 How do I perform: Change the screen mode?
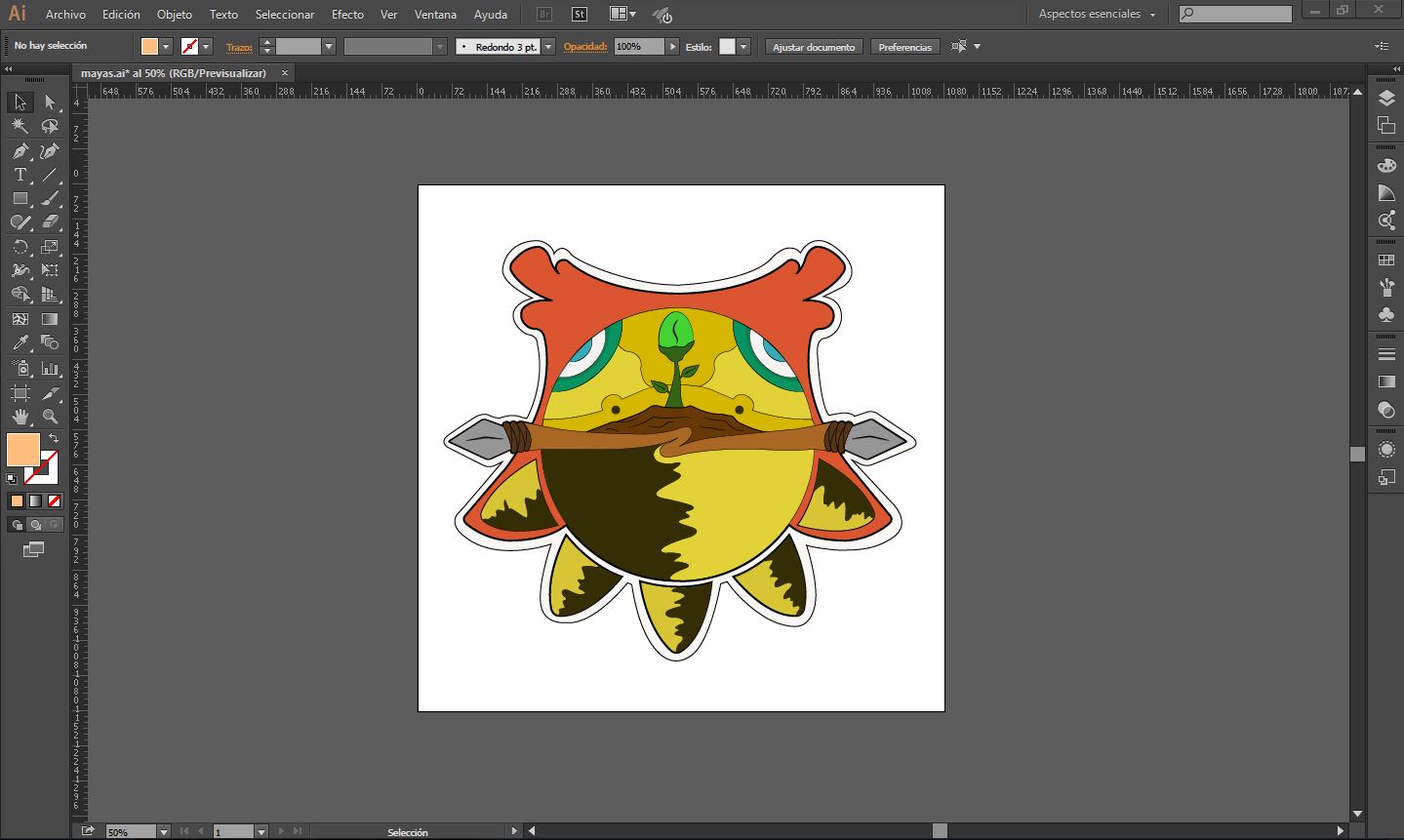34,550
